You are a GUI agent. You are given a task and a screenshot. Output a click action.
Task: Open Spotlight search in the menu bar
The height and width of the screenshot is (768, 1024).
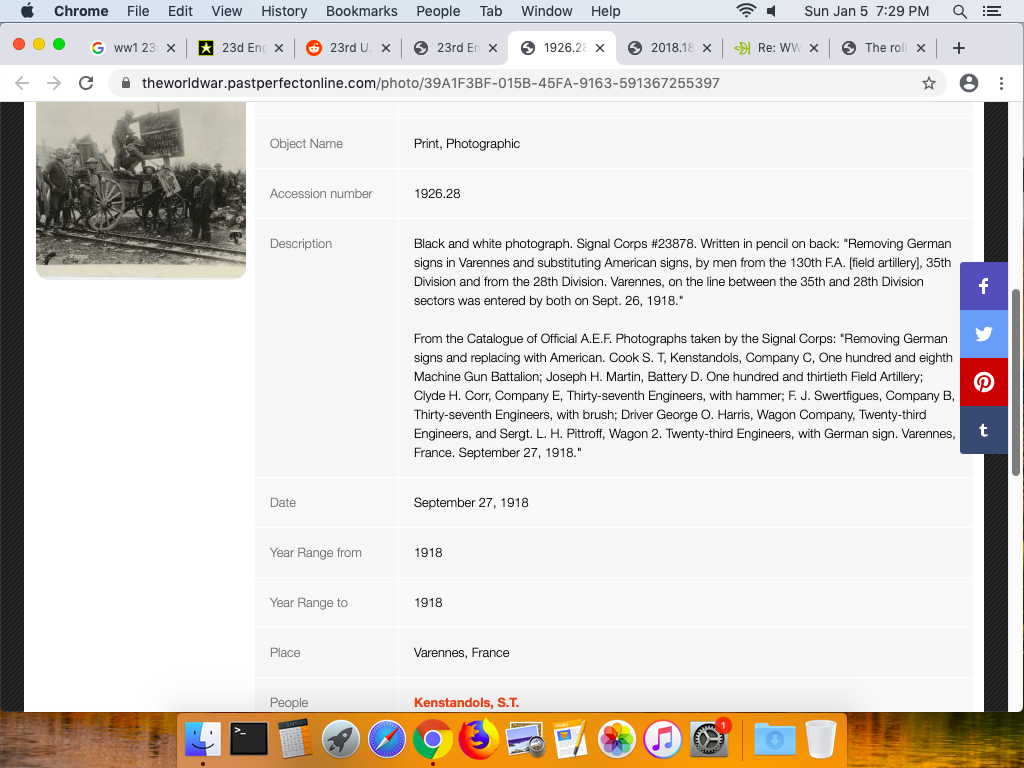(x=960, y=11)
